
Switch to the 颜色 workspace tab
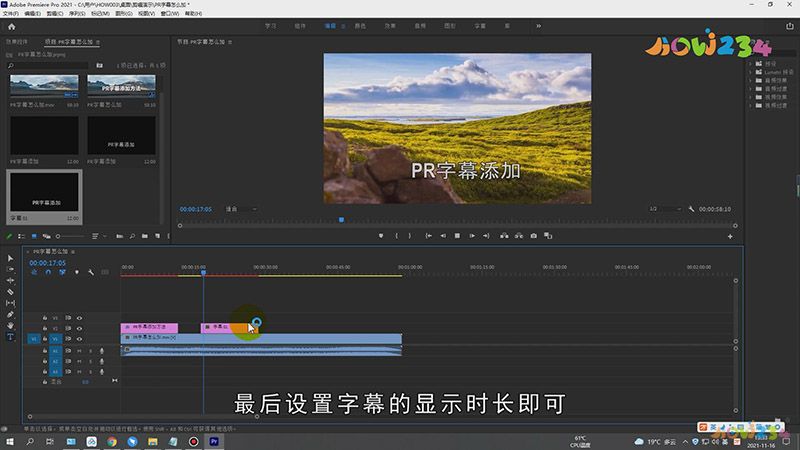pyautogui.click(x=360, y=26)
